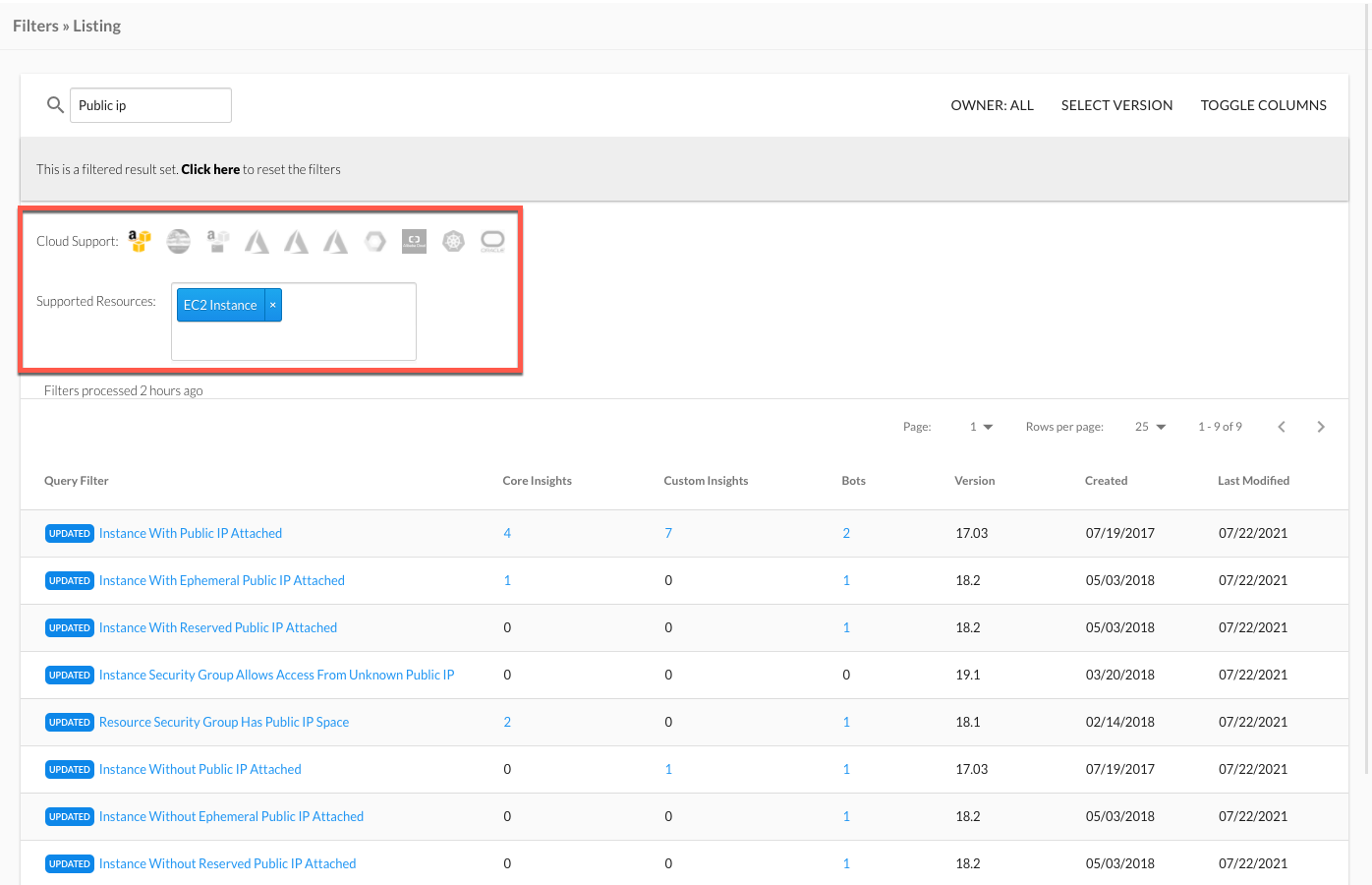
Task: Click Core Insights 1 for Ephemeral Public IP Attached
Action: pos(507,580)
